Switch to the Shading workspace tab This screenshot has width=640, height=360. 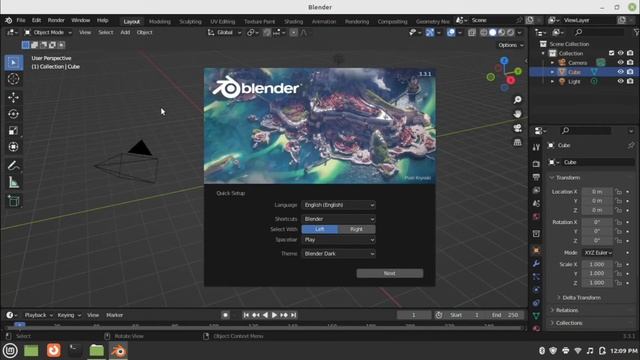click(293, 21)
